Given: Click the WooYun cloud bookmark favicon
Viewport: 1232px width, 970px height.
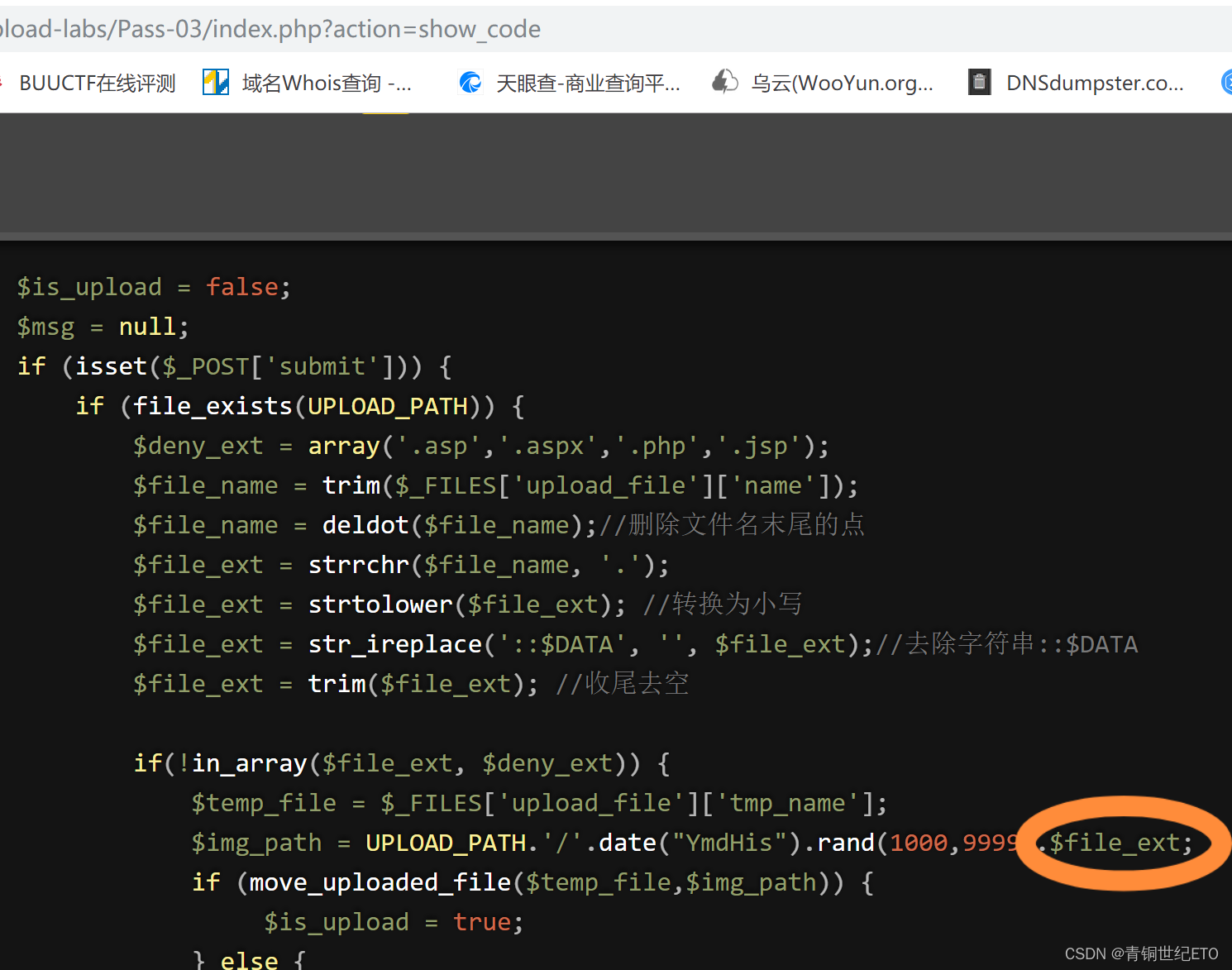Looking at the screenshot, I should (725, 81).
